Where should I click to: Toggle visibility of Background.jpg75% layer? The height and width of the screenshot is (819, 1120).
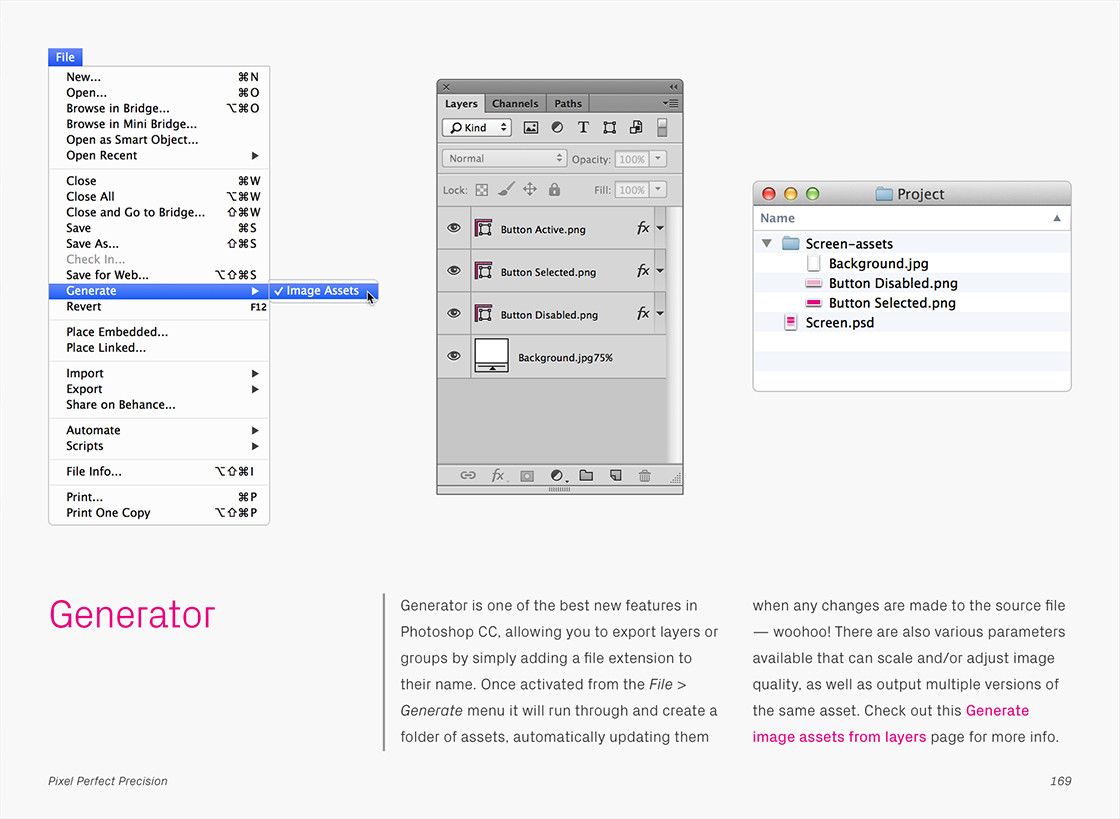point(454,356)
